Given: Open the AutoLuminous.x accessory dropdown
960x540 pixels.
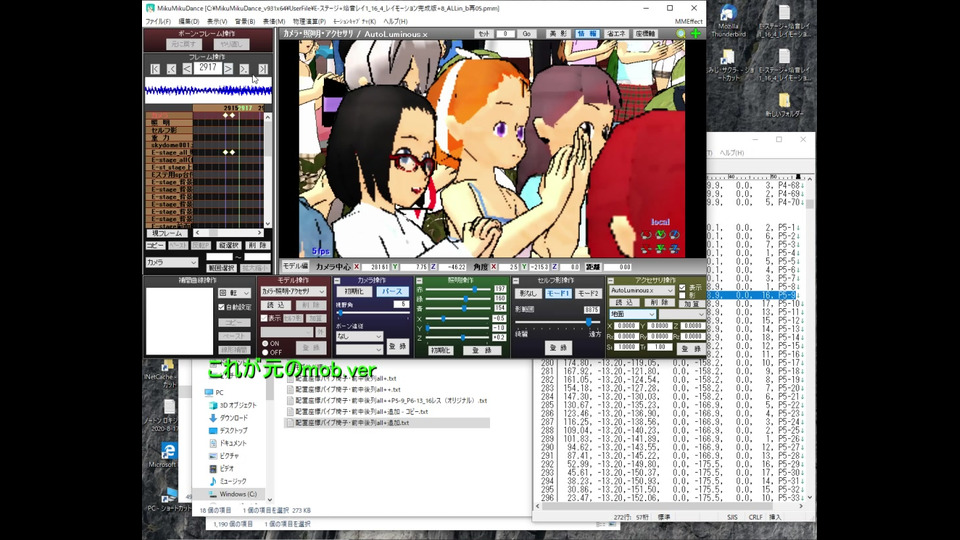Looking at the screenshot, I should pos(642,290).
